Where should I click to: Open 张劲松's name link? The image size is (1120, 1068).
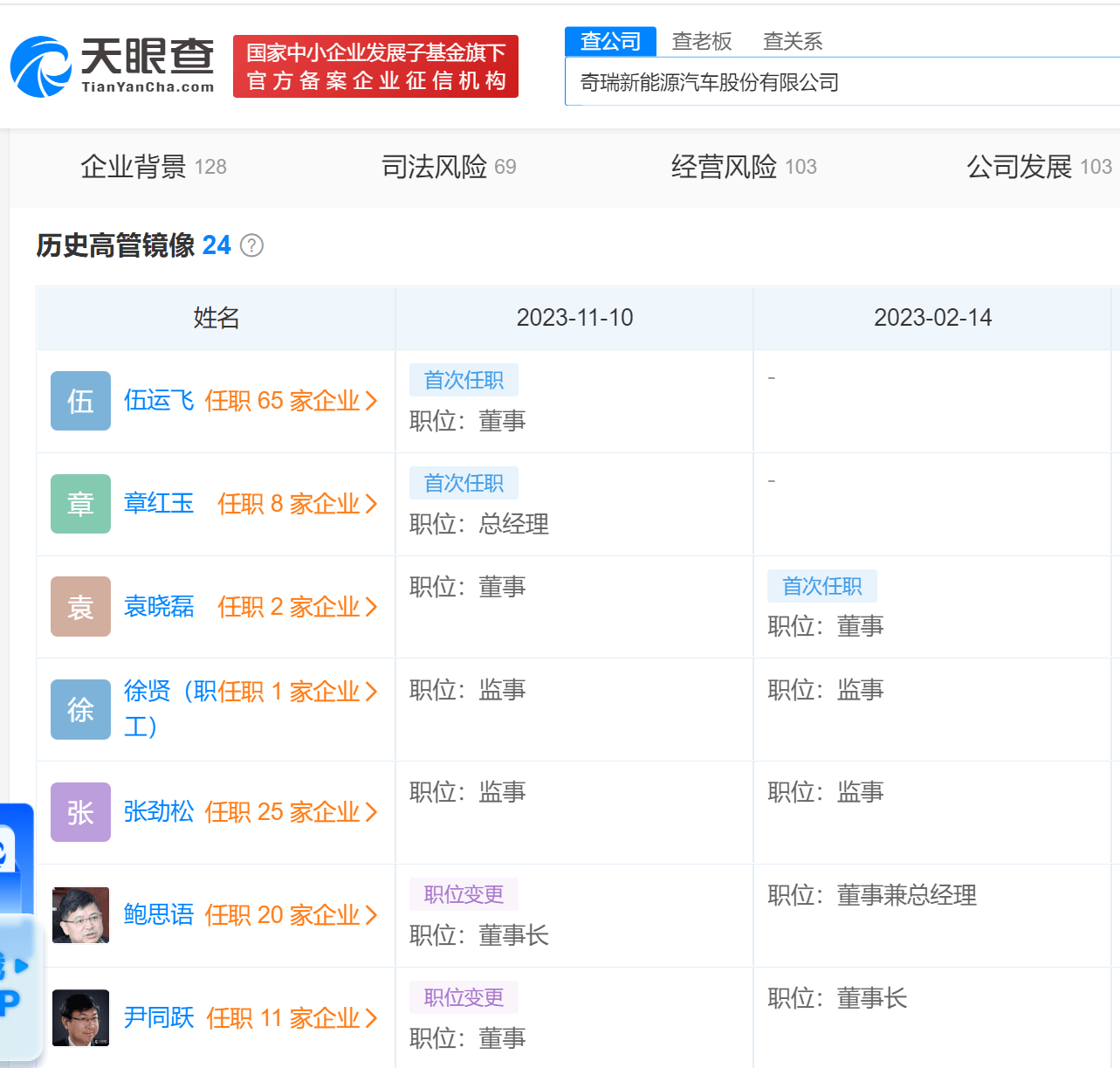tap(159, 811)
